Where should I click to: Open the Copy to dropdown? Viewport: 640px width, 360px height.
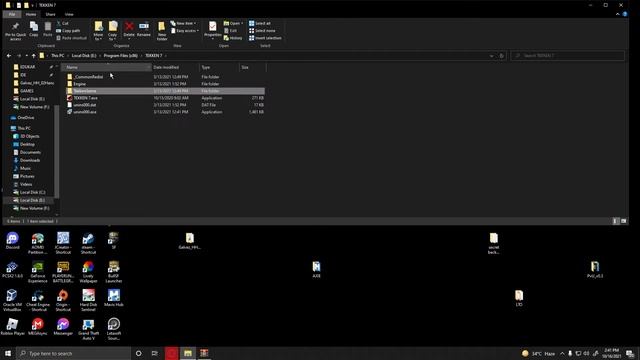(x=113, y=31)
